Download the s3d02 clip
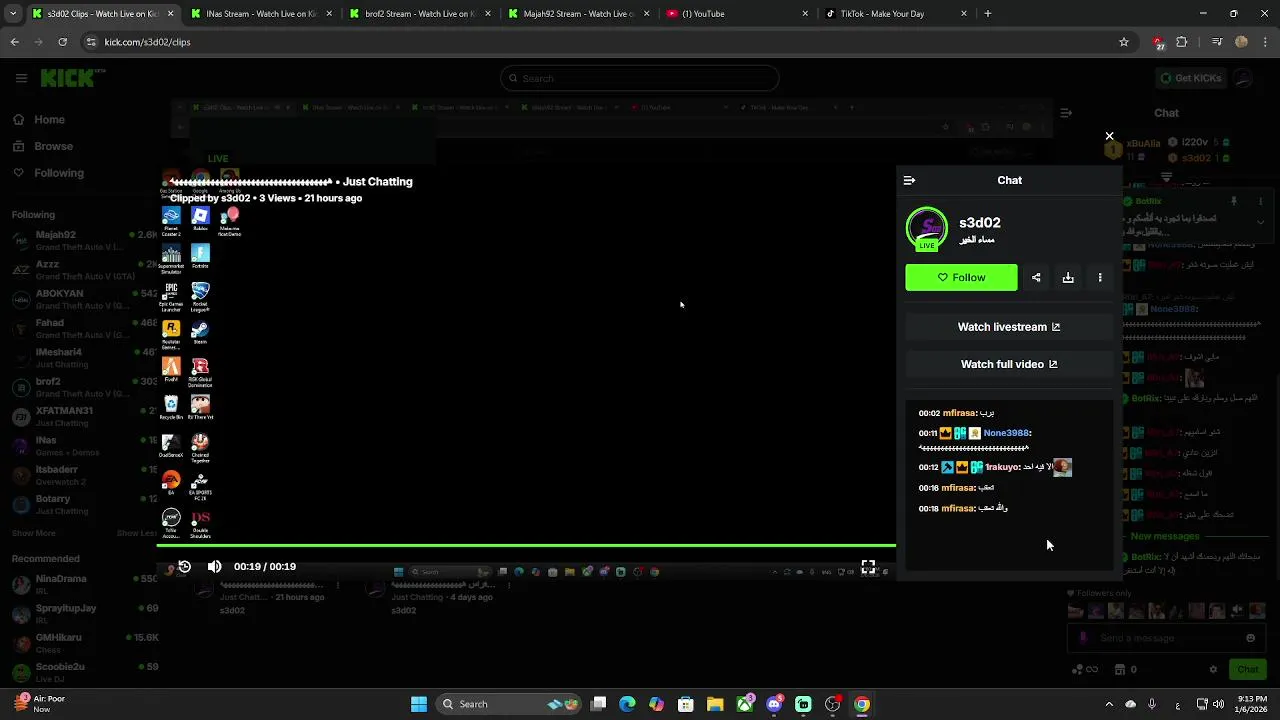This screenshot has width=1280, height=720. (1068, 278)
